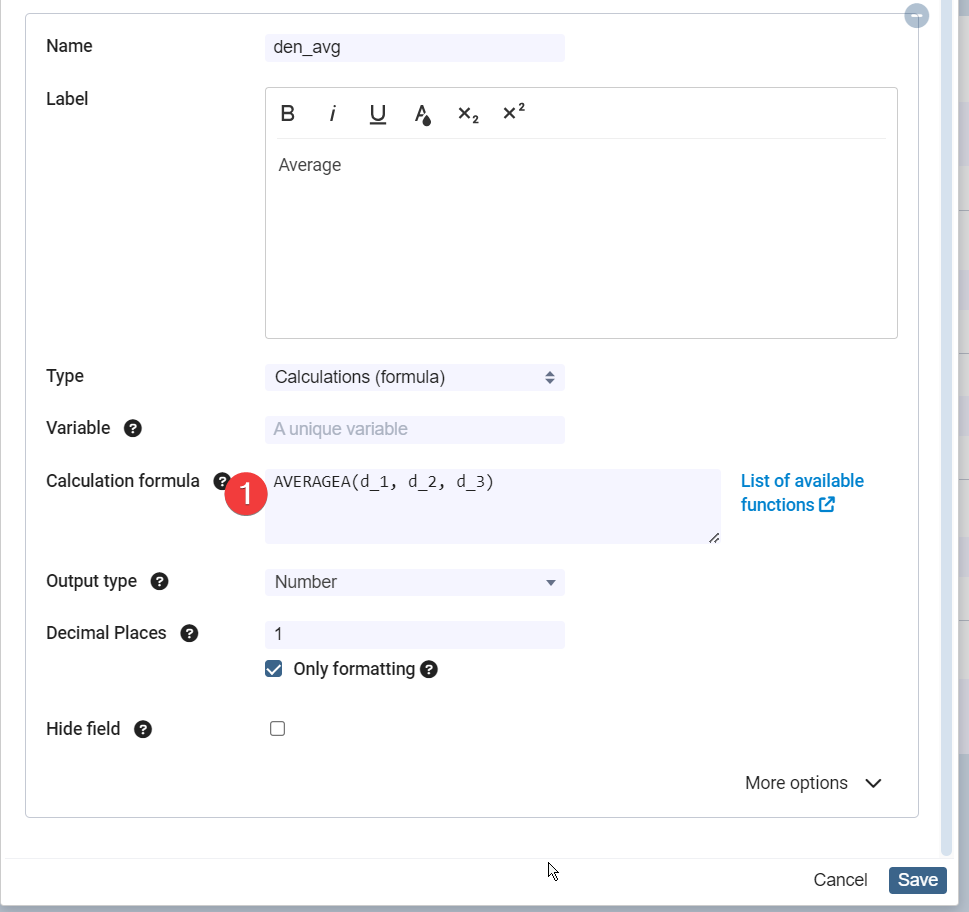The image size is (969, 912).
Task: Show help for Output type
Action: pos(159,582)
